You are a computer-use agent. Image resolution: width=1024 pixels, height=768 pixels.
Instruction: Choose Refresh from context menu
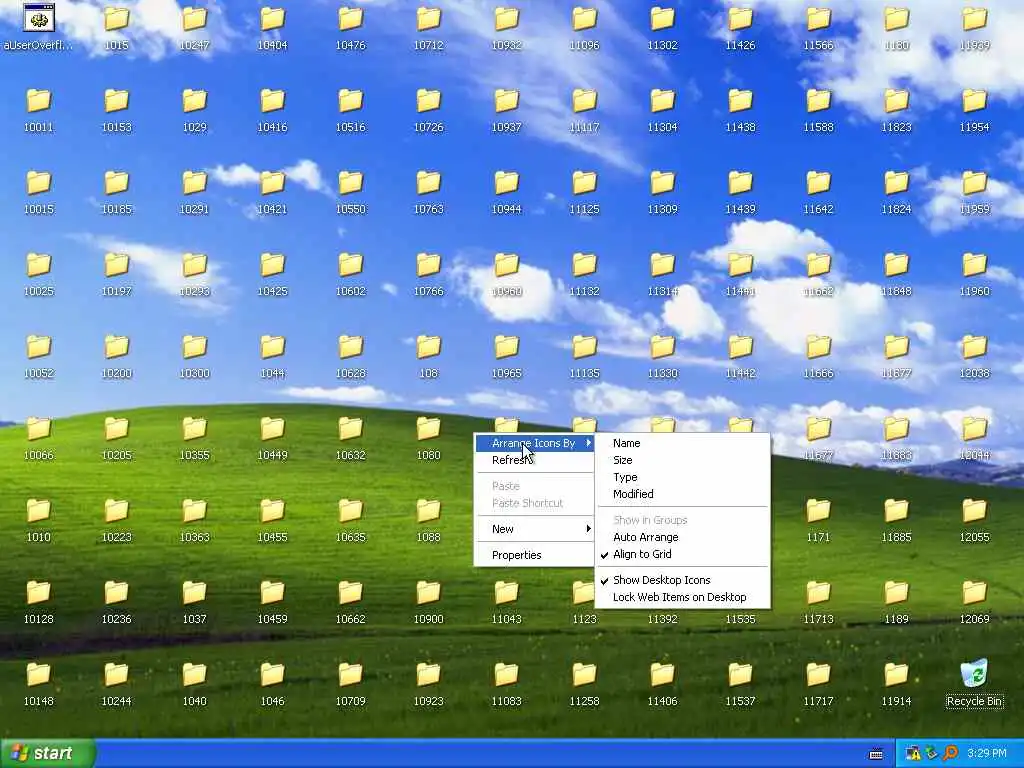point(535,460)
